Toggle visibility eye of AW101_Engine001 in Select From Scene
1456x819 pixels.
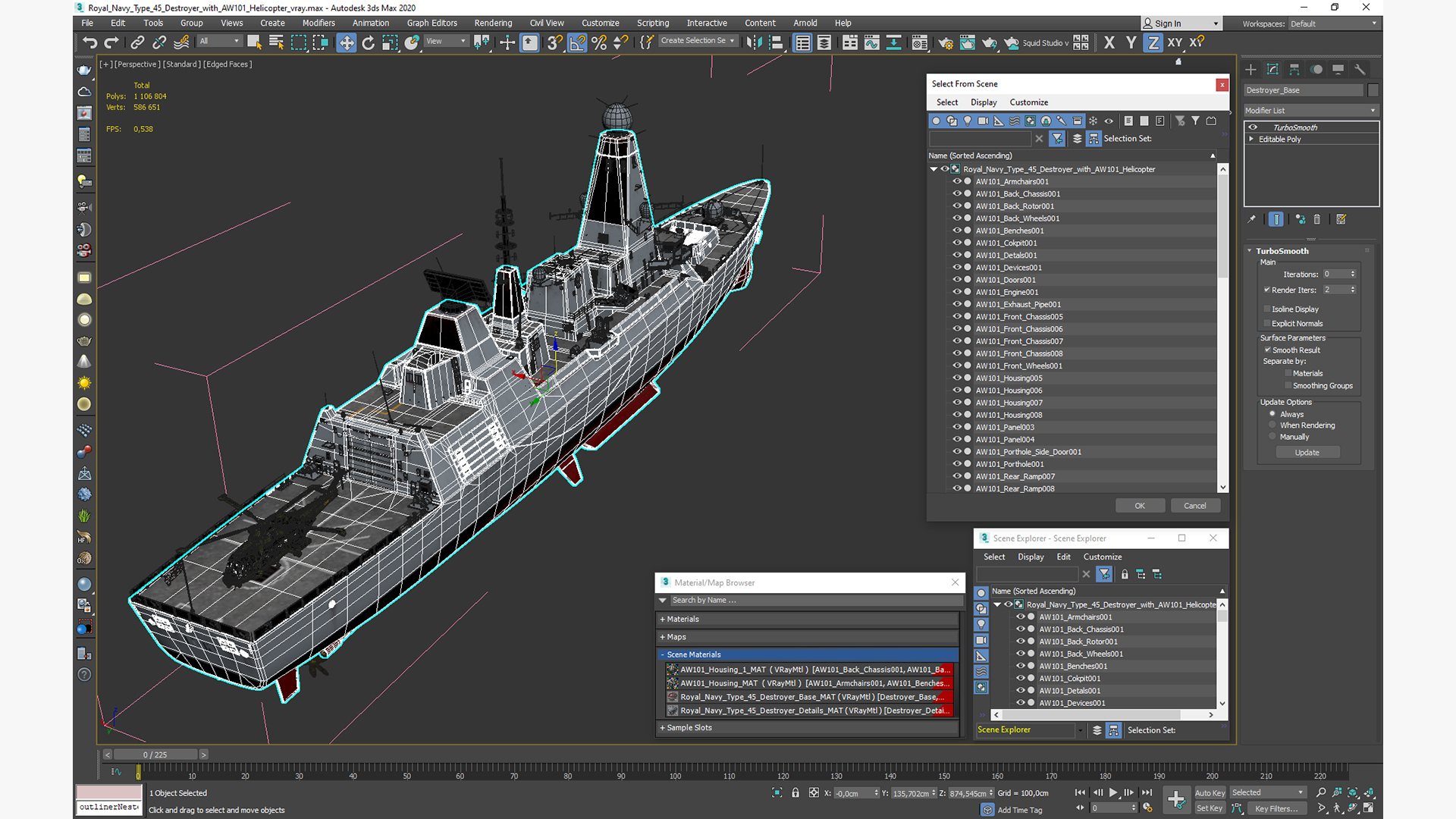point(956,292)
